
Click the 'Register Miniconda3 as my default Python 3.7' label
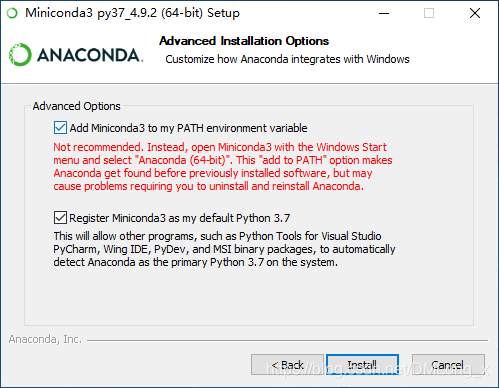point(180,218)
